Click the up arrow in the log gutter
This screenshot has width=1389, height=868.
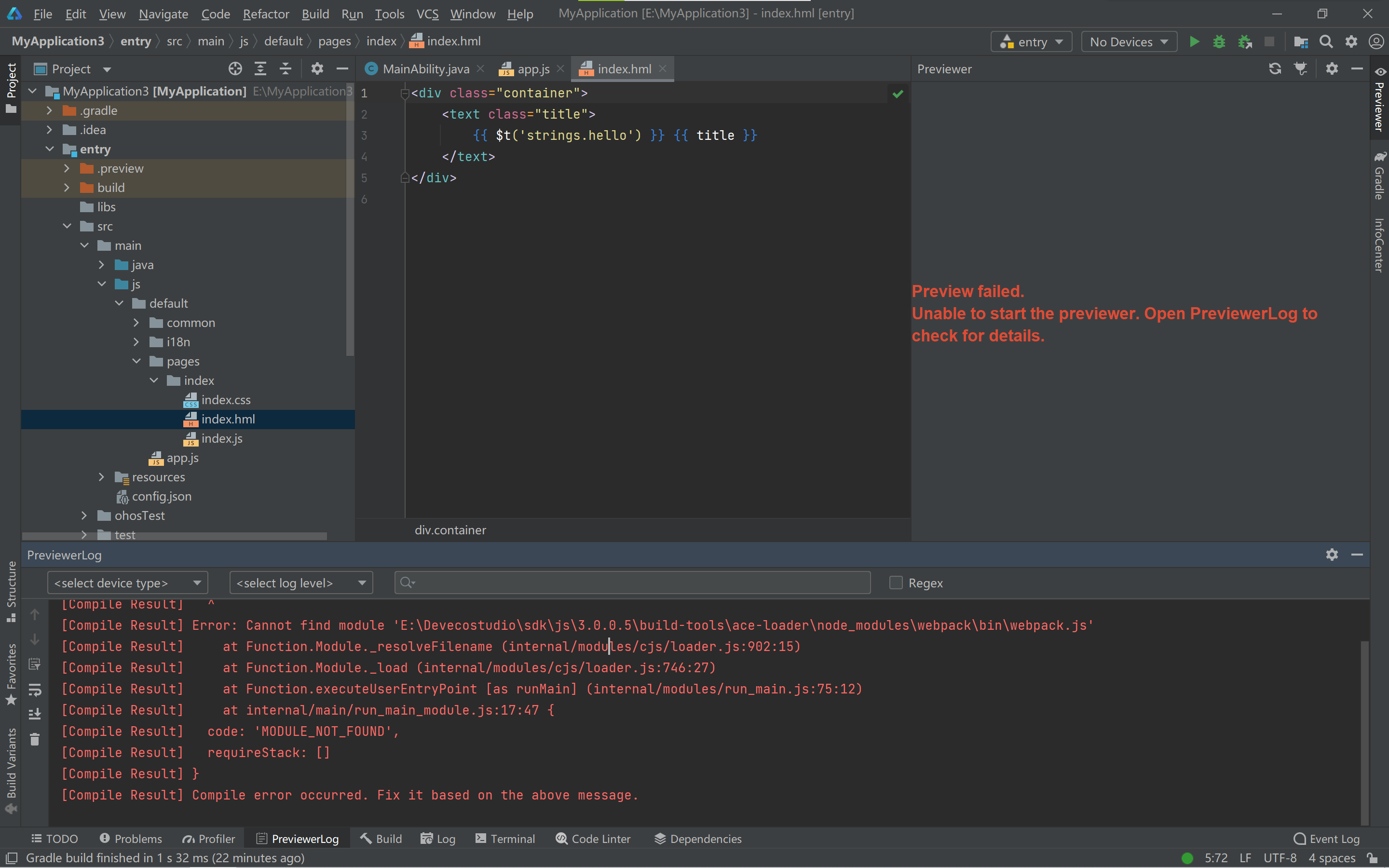coord(34,615)
